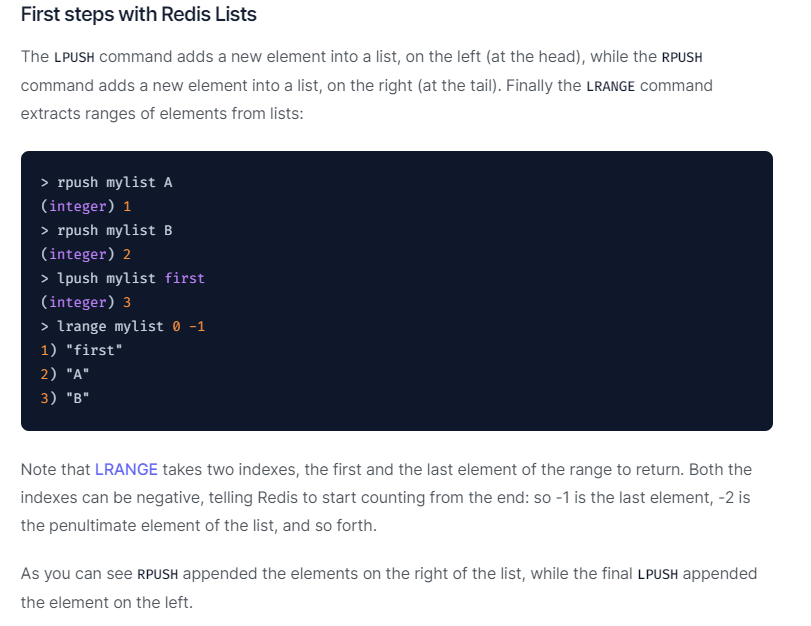Open the LRANGE hyperlink in the note
This screenshot has width=811, height=626.
click(126, 469)
